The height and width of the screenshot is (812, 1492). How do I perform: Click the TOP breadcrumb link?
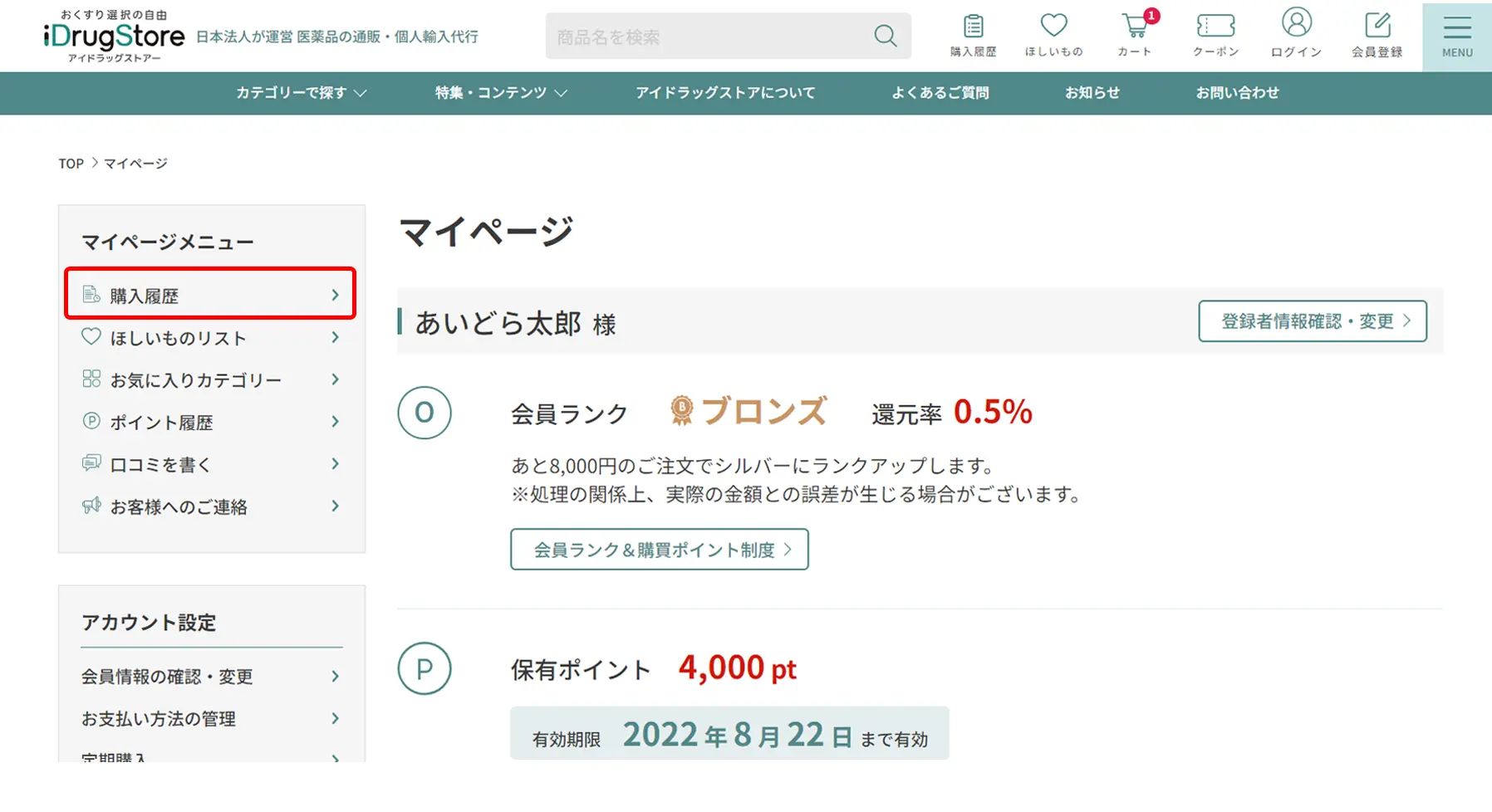71,164
